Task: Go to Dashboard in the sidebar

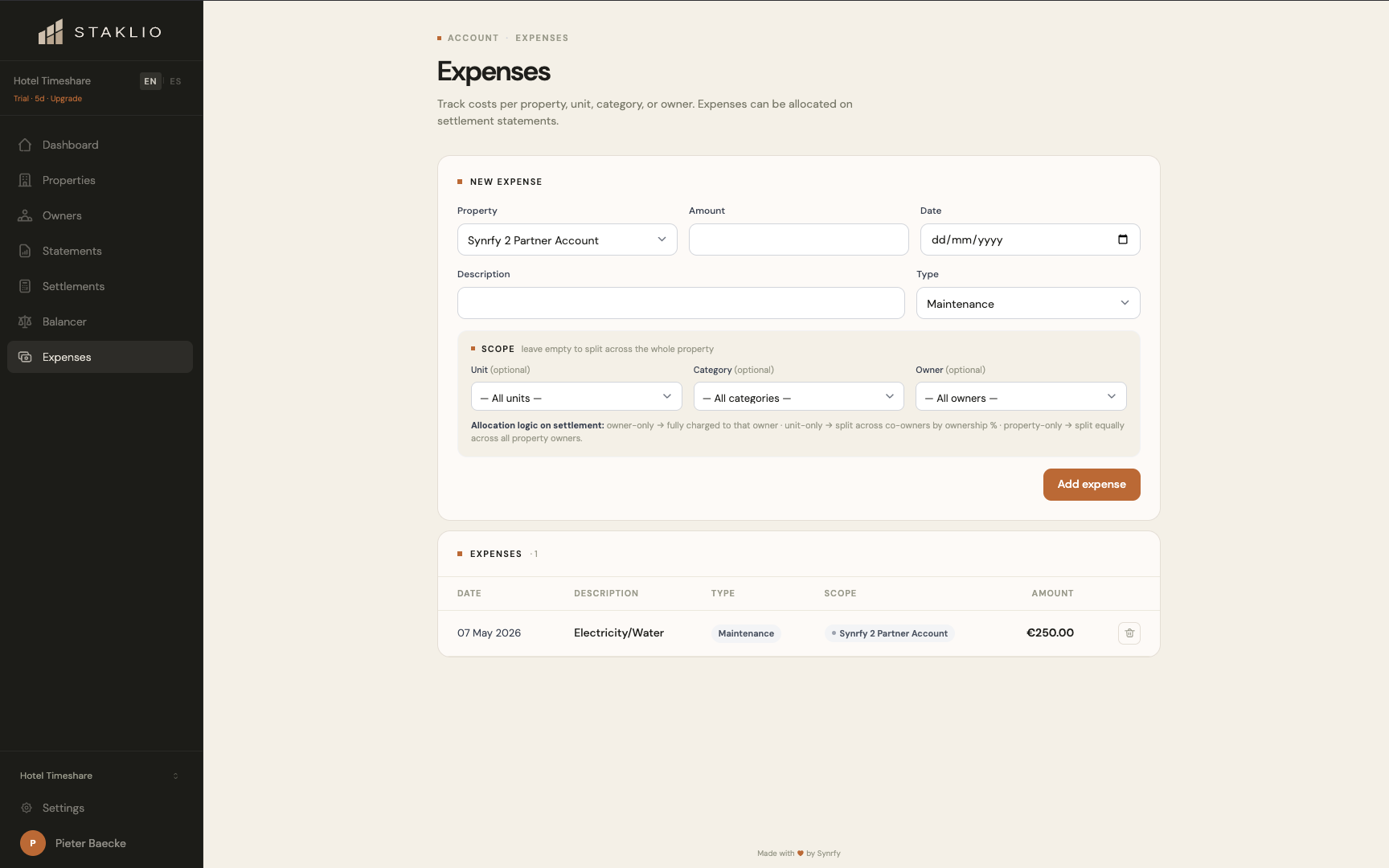Action: [100, 145]
